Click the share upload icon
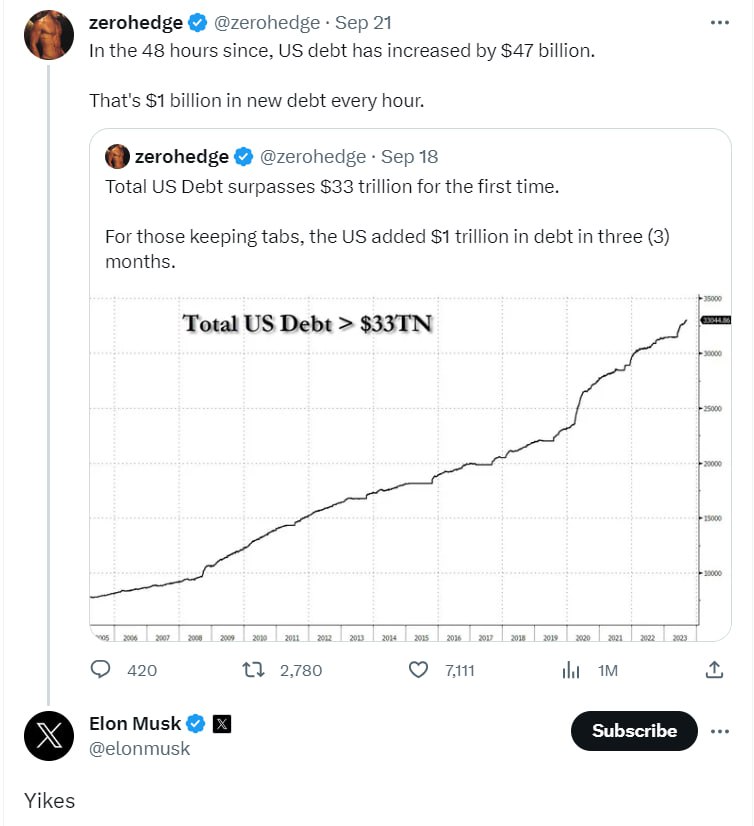This screenshot has width=754, height=826. click(714, 670)
